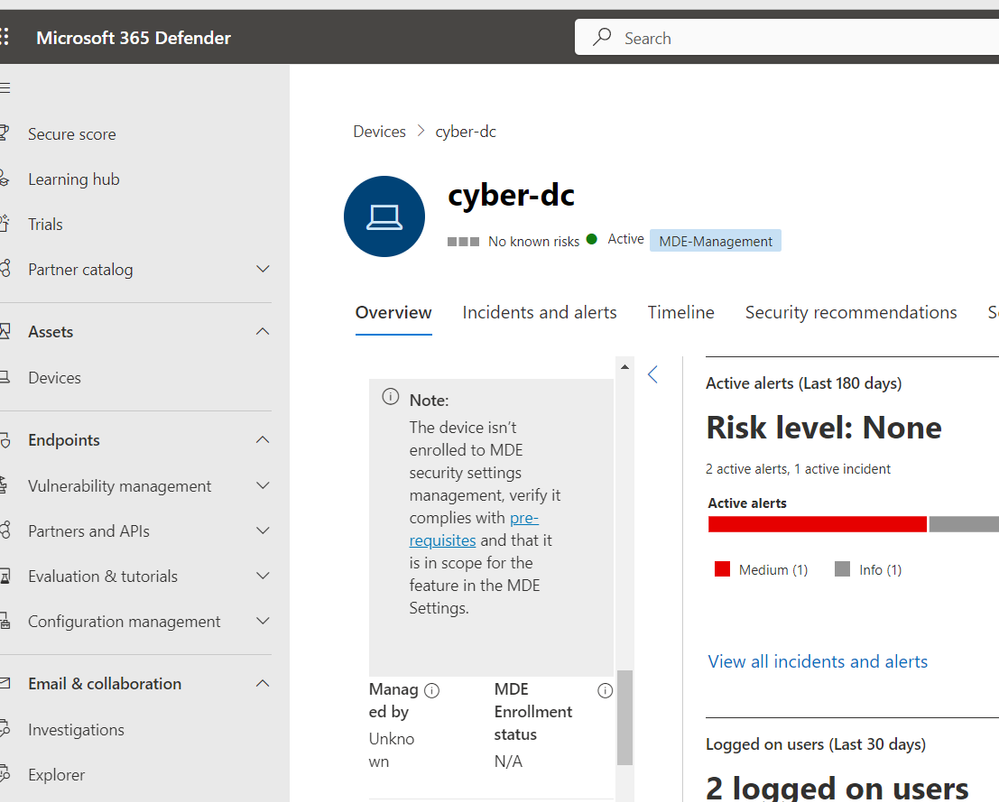
Task: Collapse Email & collaboration chevron
Action: click(262, 684)
